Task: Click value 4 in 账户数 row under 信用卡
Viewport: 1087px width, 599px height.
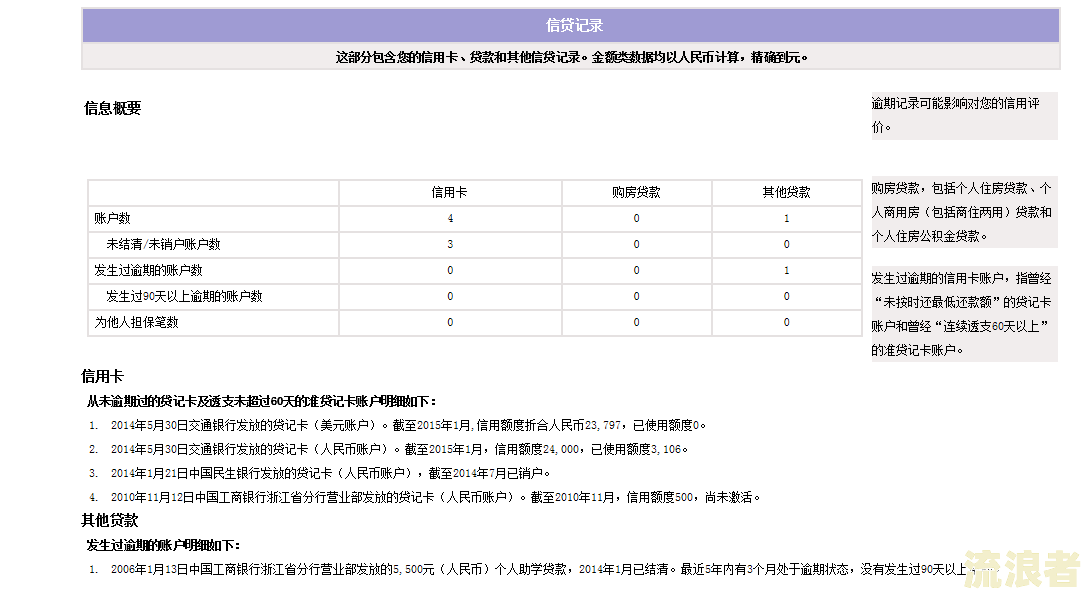Action: click(x=450, y=218)
